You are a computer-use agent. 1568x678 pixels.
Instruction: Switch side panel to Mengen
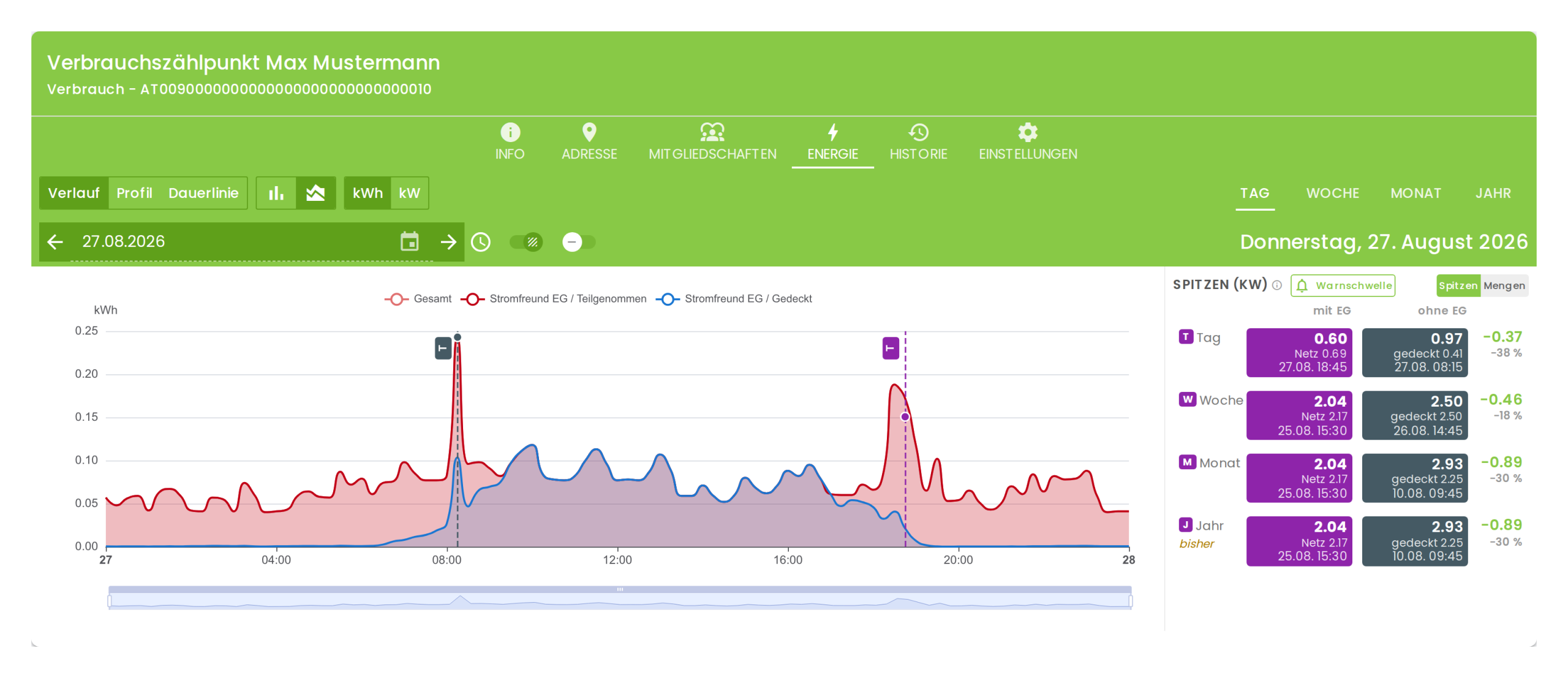pyautogui.click(x=1504, y=285)
